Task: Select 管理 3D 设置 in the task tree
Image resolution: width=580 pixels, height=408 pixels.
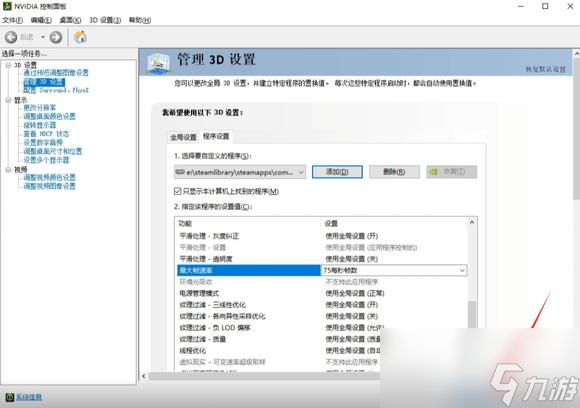Action: (44, 82)
